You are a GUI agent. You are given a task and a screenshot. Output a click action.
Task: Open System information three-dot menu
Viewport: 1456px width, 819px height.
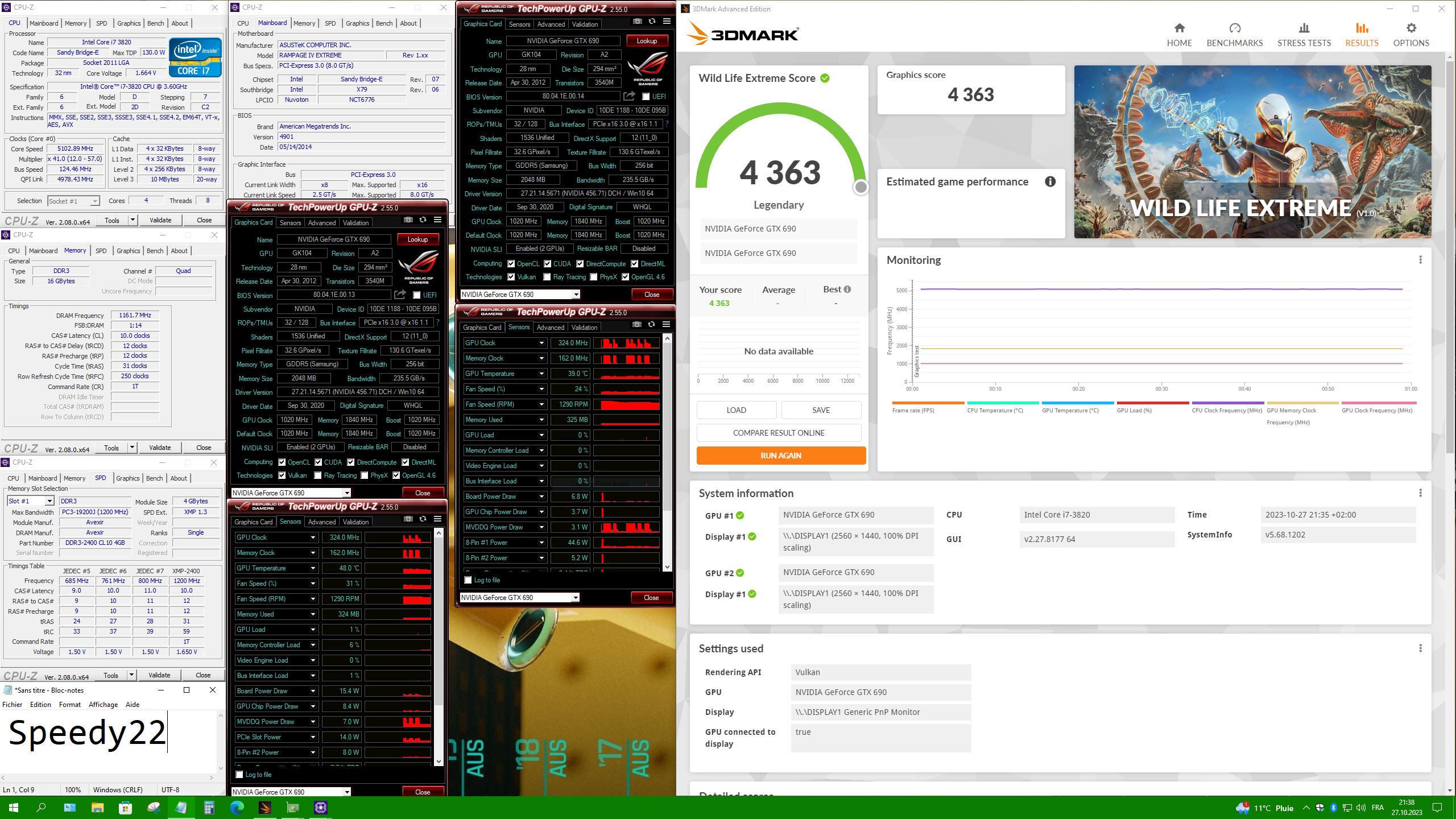(x=1420, y=493)
